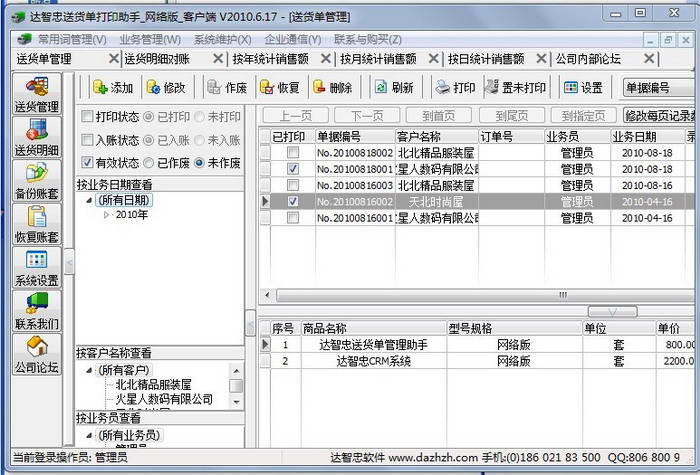
Task: Click the 删除 toolbar button
Action: point(333,88)
